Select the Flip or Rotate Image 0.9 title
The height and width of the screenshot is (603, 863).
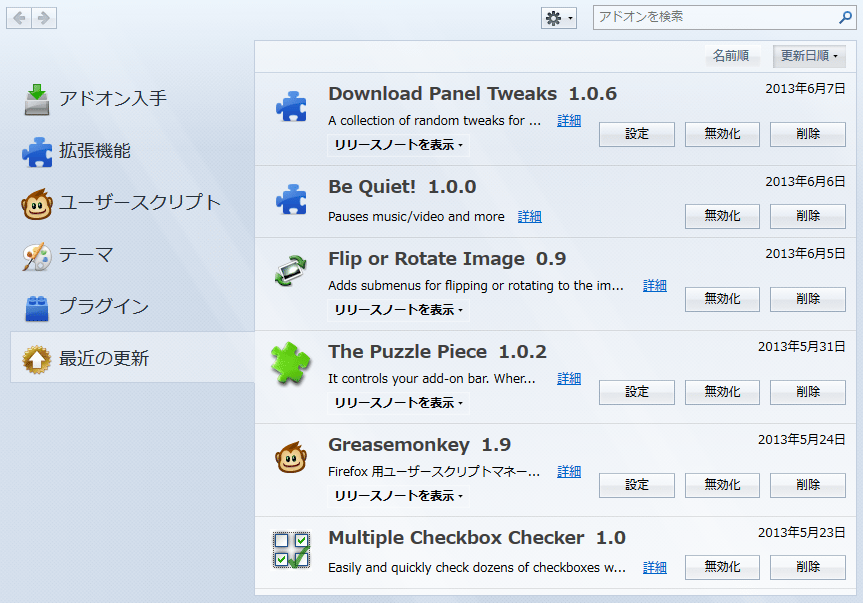pos(447,259)
